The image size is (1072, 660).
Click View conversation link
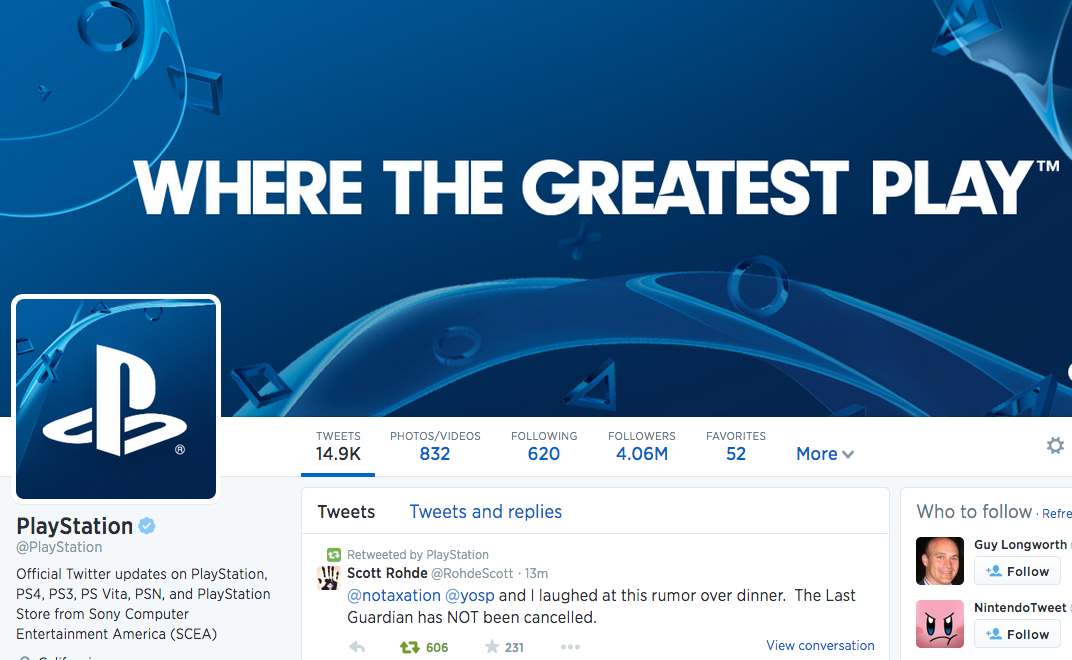pos(820,645)
